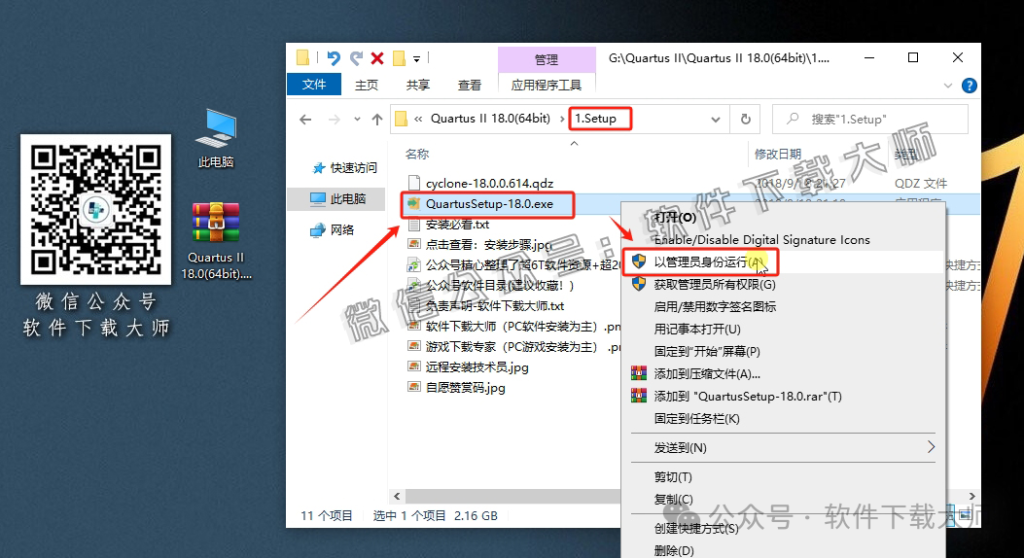
Task: Click the redo icon in title bar
Action: 356,58
